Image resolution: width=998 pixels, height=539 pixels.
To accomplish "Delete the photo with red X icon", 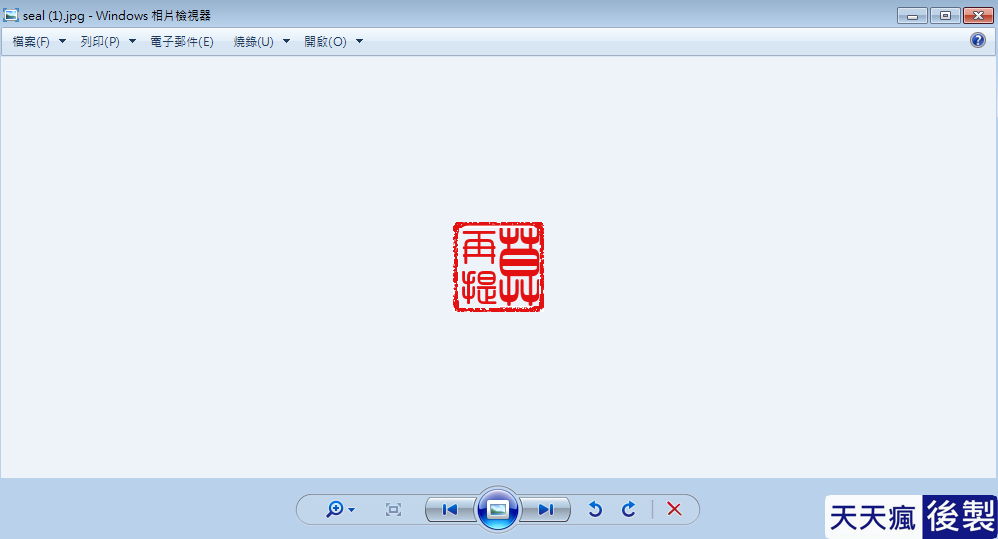I will (x=674, y=509).
